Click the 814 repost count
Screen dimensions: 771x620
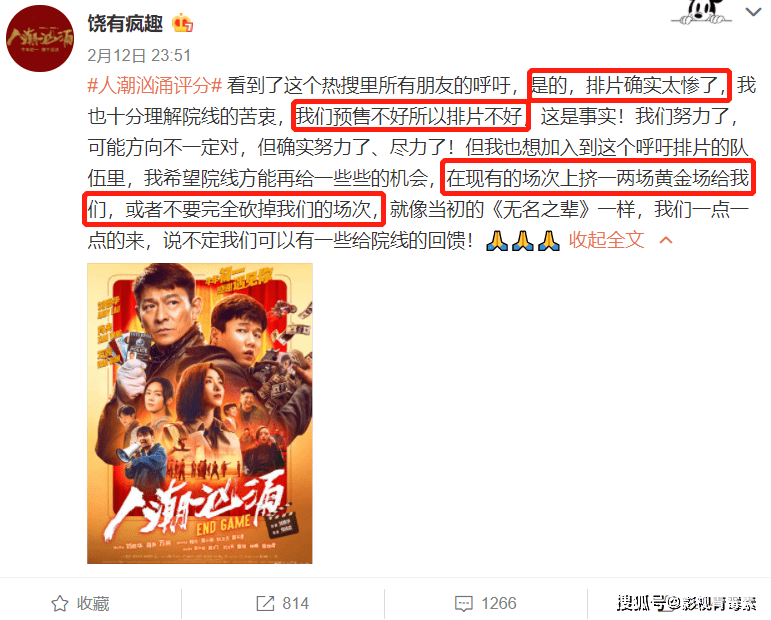click(296, 603)
